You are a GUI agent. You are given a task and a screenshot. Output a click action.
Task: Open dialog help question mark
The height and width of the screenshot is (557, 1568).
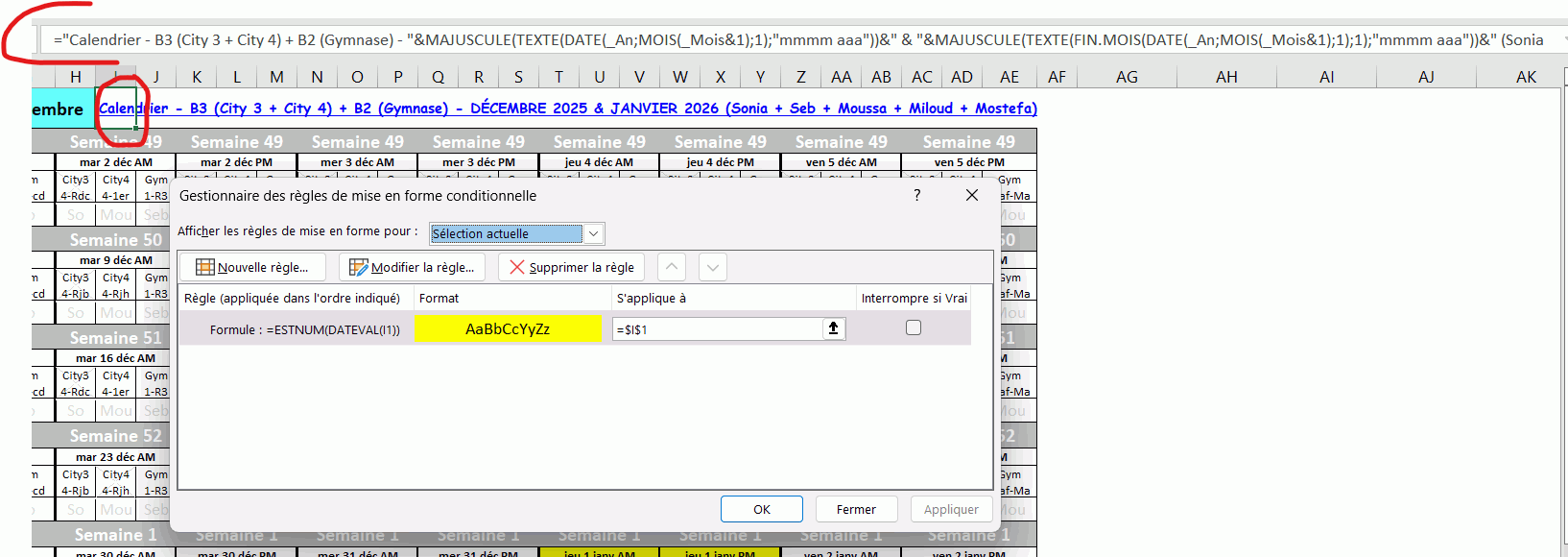[x=916, y=195]
